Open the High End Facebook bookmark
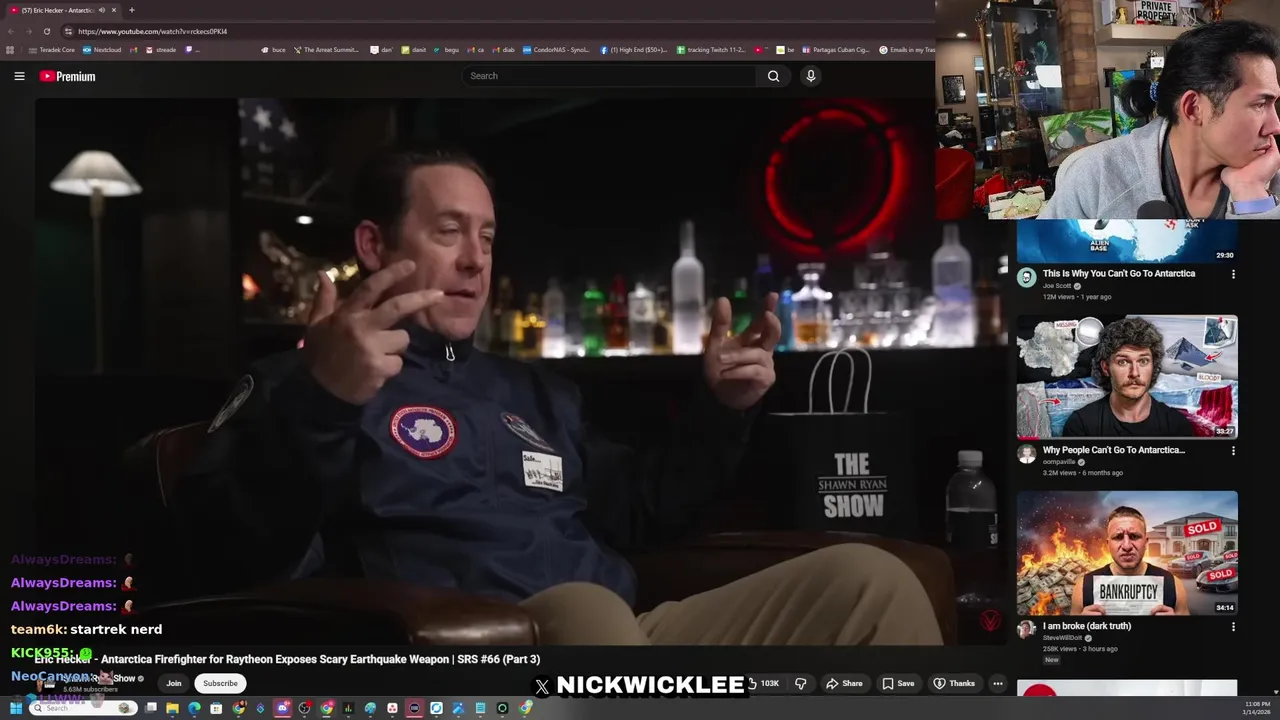Viewport: 1280px width, 720px height. click(634, 50)
